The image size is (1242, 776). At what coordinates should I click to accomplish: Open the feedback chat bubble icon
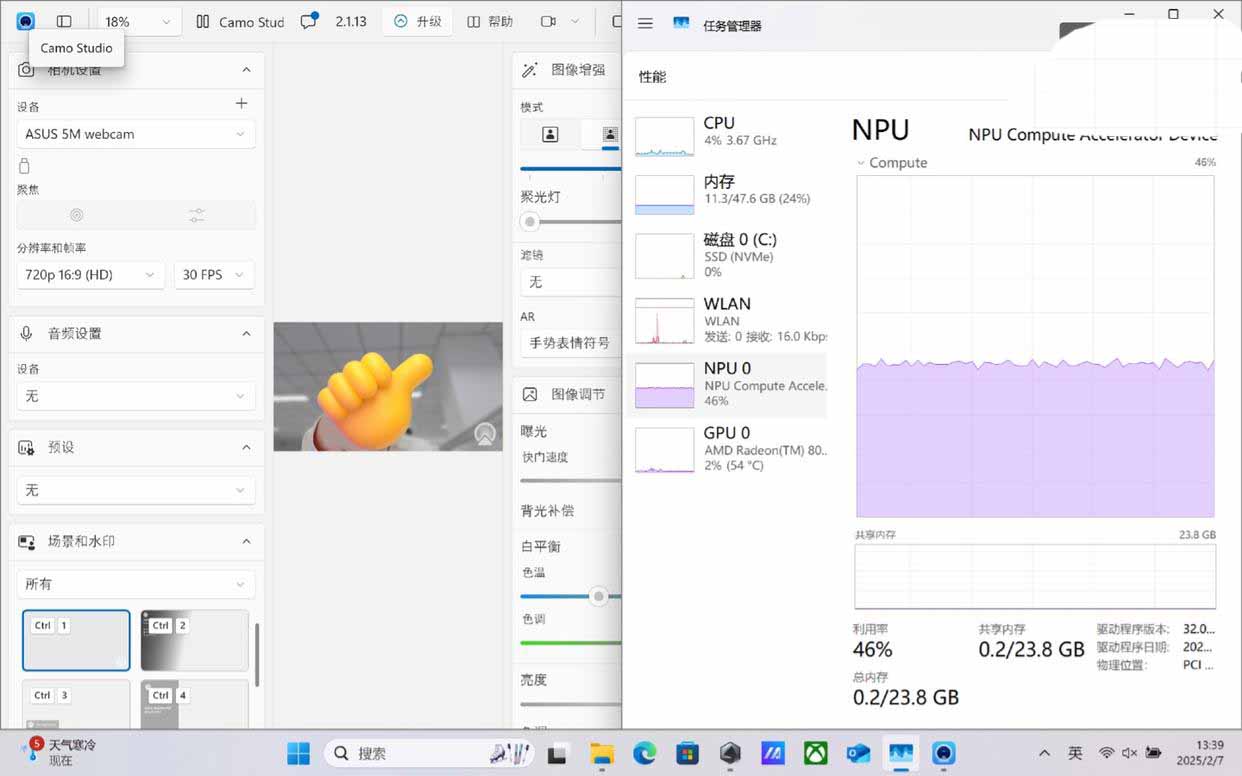pyautogui.click(x=307, y=20)
